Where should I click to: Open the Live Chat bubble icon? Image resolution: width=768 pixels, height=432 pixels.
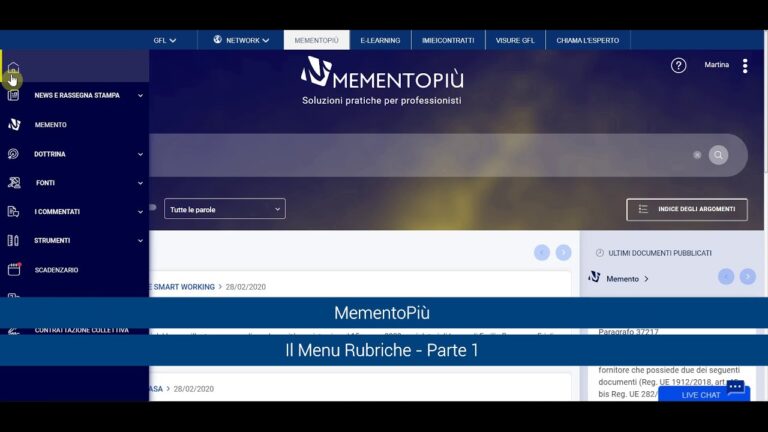coord(735,387)
